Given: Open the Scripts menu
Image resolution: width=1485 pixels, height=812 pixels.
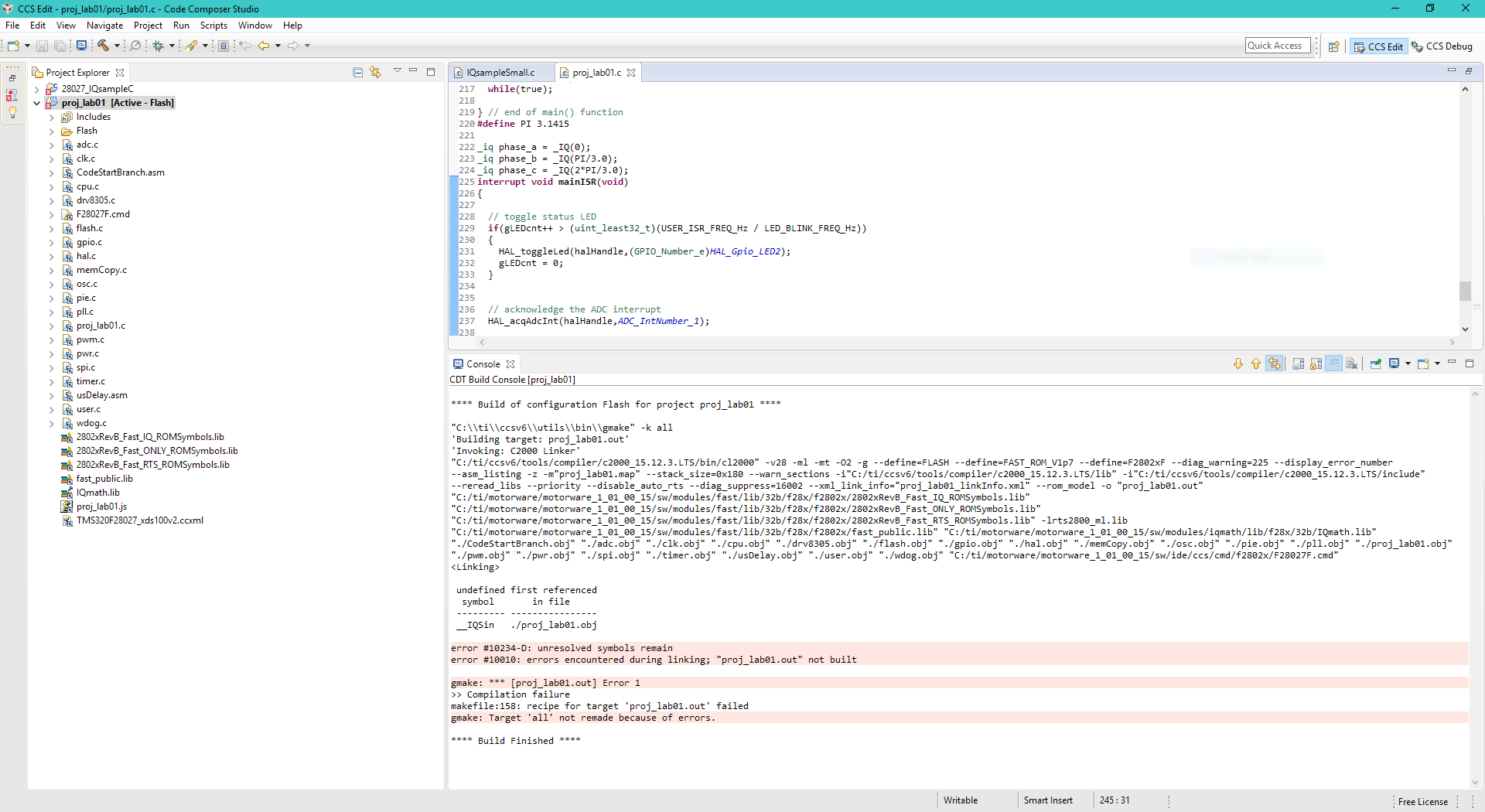Looking at the screenshot, I should point(213,26).
